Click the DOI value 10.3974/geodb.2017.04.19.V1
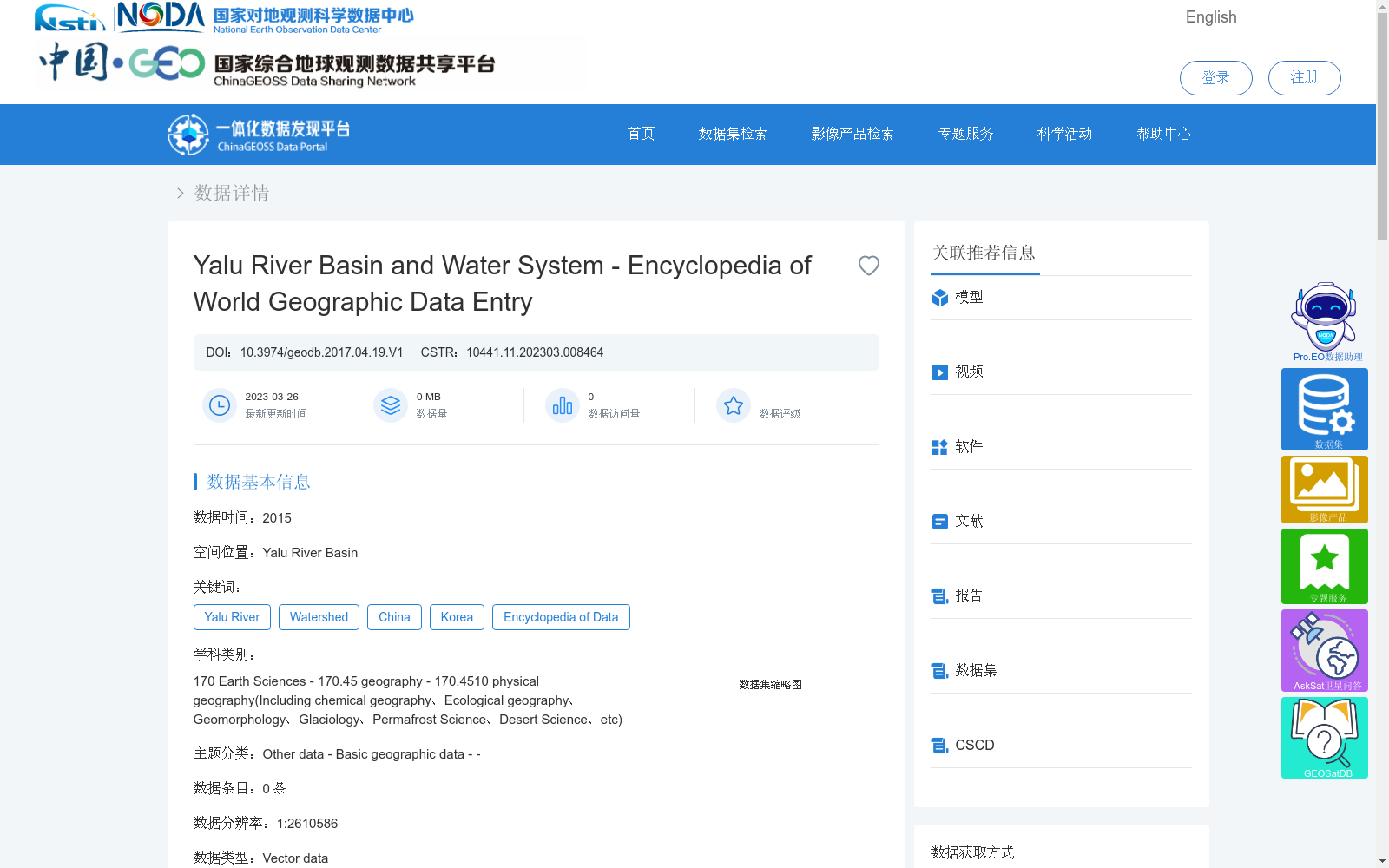This screenshot has height=868, width=1389. (321, 352)
